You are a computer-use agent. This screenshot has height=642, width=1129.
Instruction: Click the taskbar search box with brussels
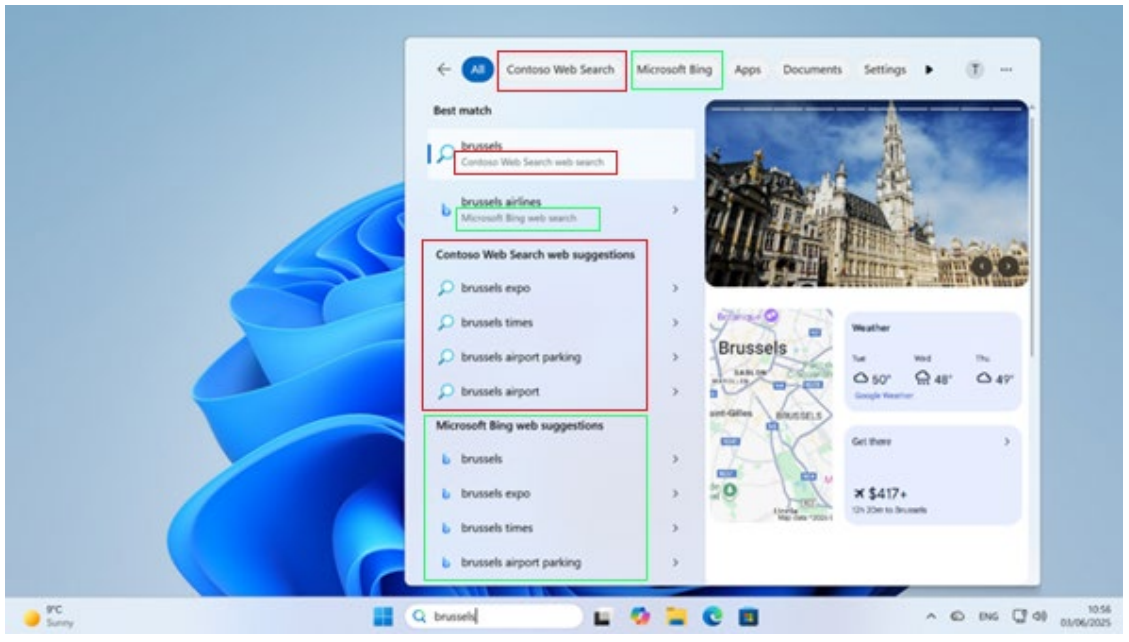[494, 616]
